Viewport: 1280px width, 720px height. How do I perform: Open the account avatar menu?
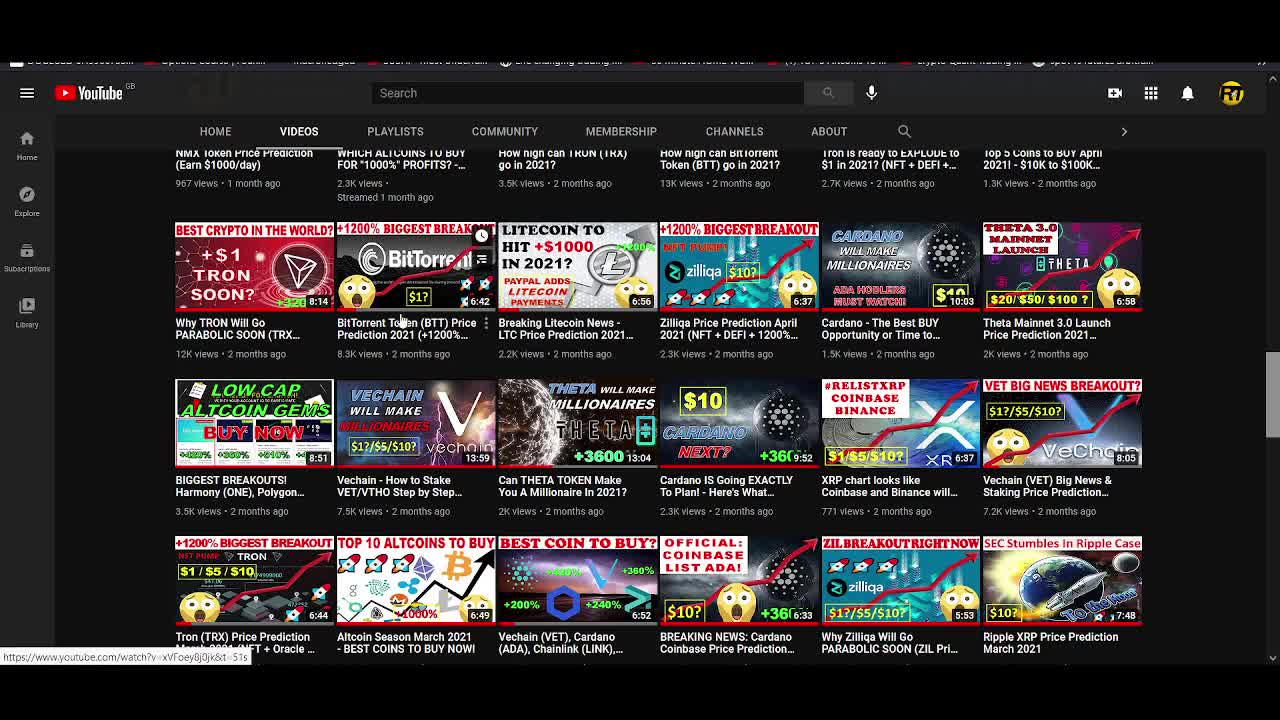1231,93
